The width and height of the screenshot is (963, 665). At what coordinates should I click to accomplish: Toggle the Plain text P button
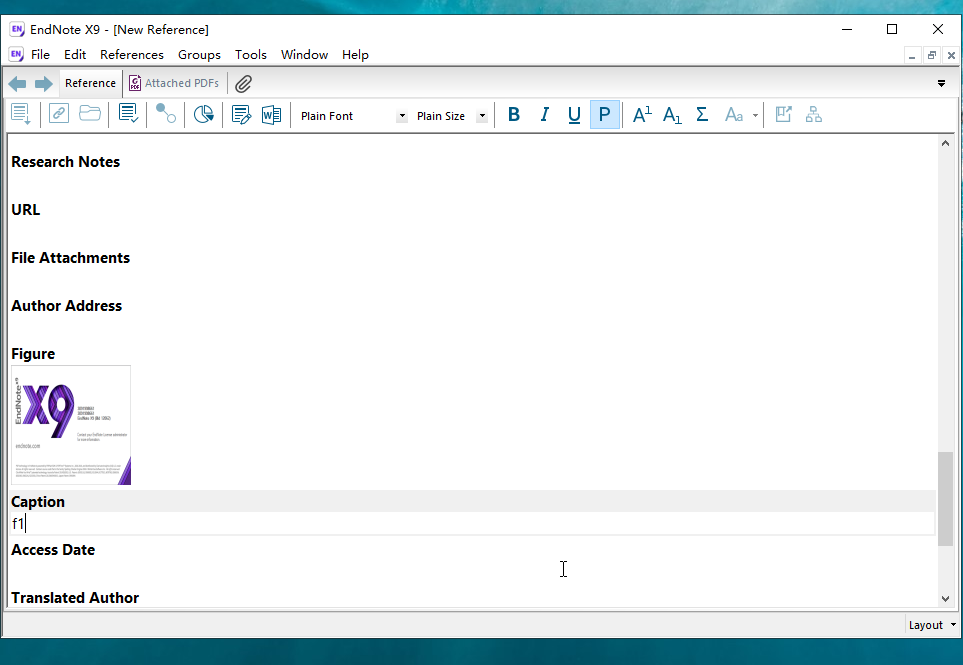tap(604, 115)
